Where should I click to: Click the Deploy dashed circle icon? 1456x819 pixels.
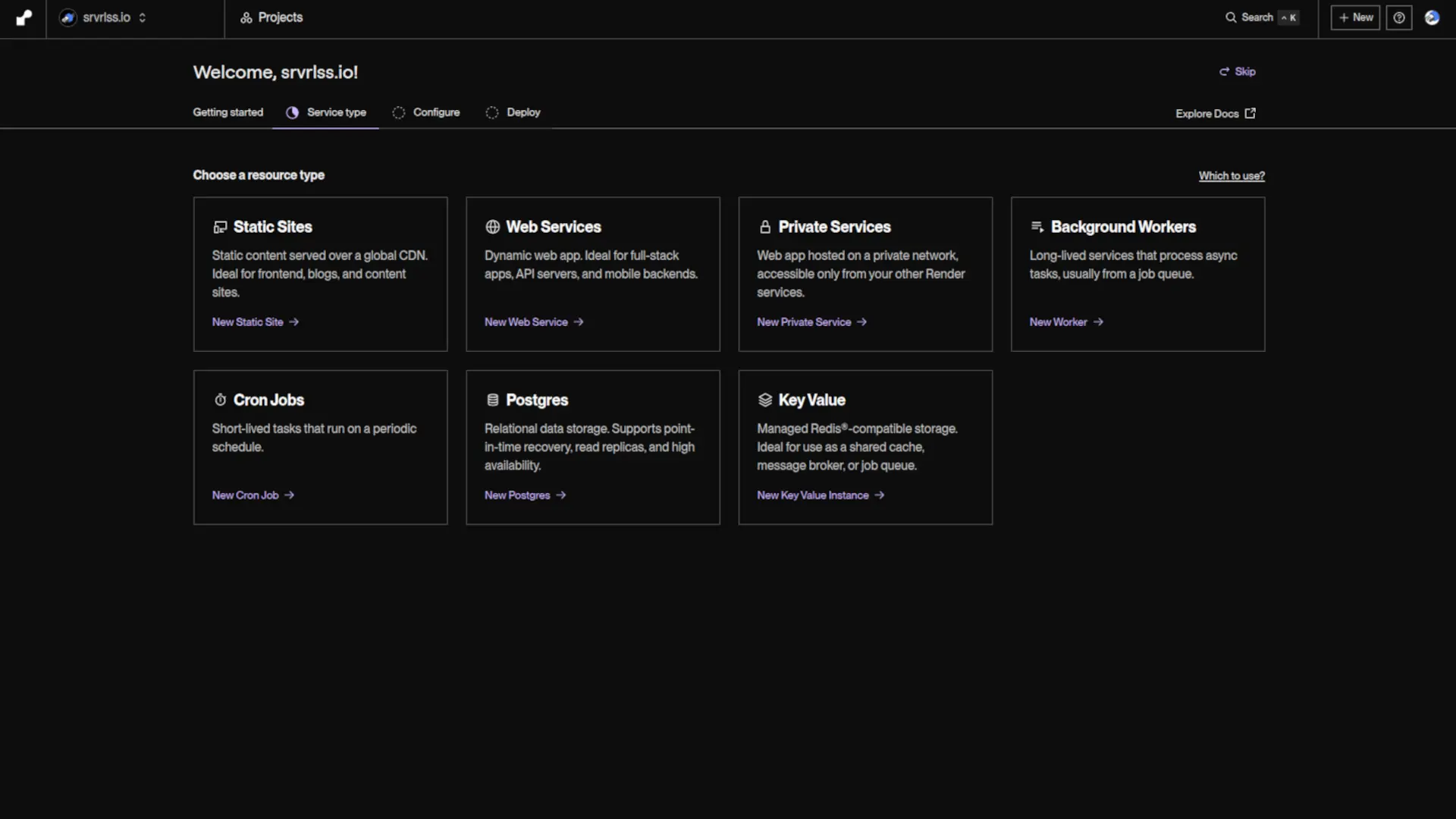[x=492, y=112]
